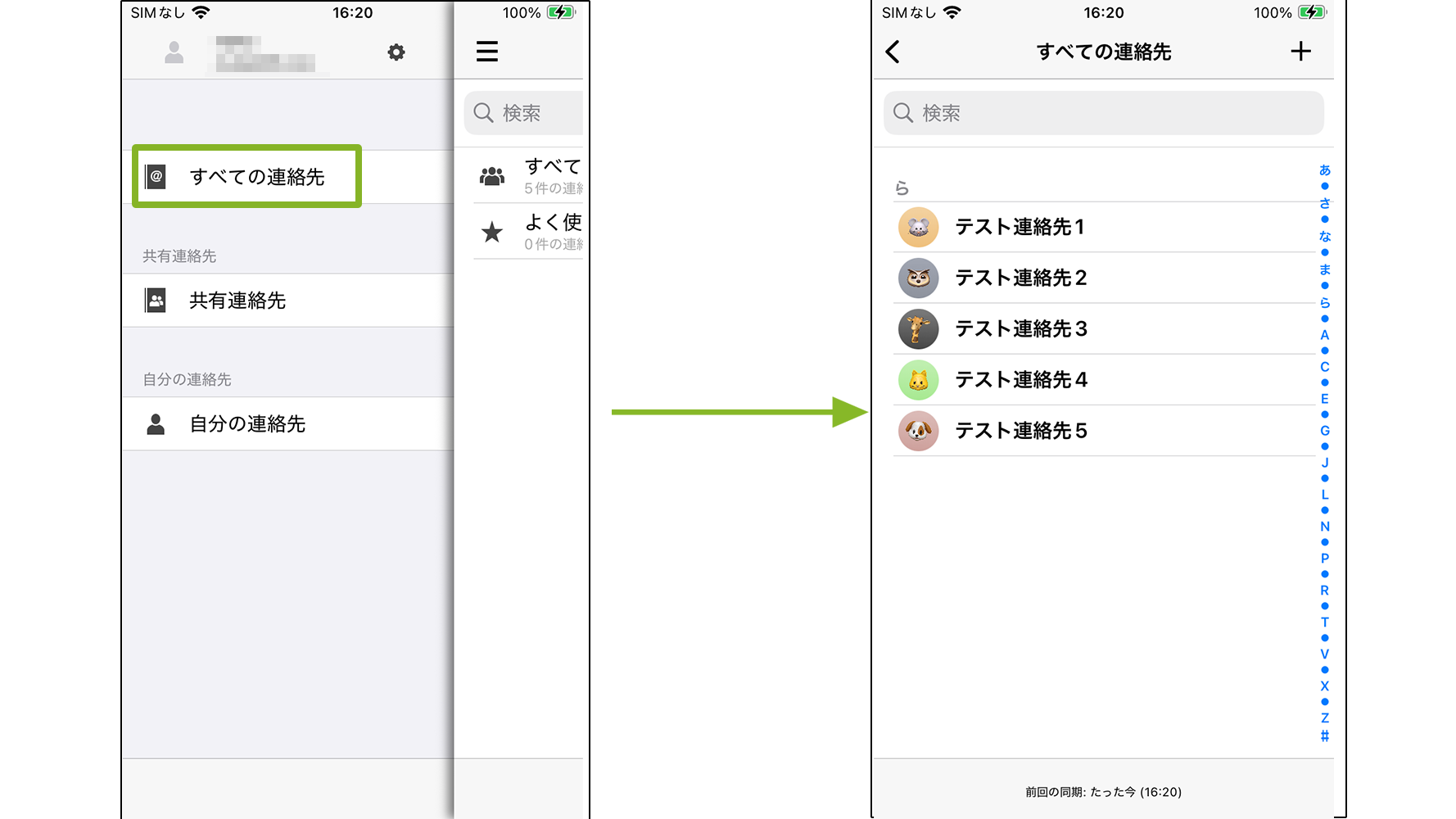Open 共有連絡先 from the side menu
This screenshot has height=819, width=1456.
tap(237, 301)
